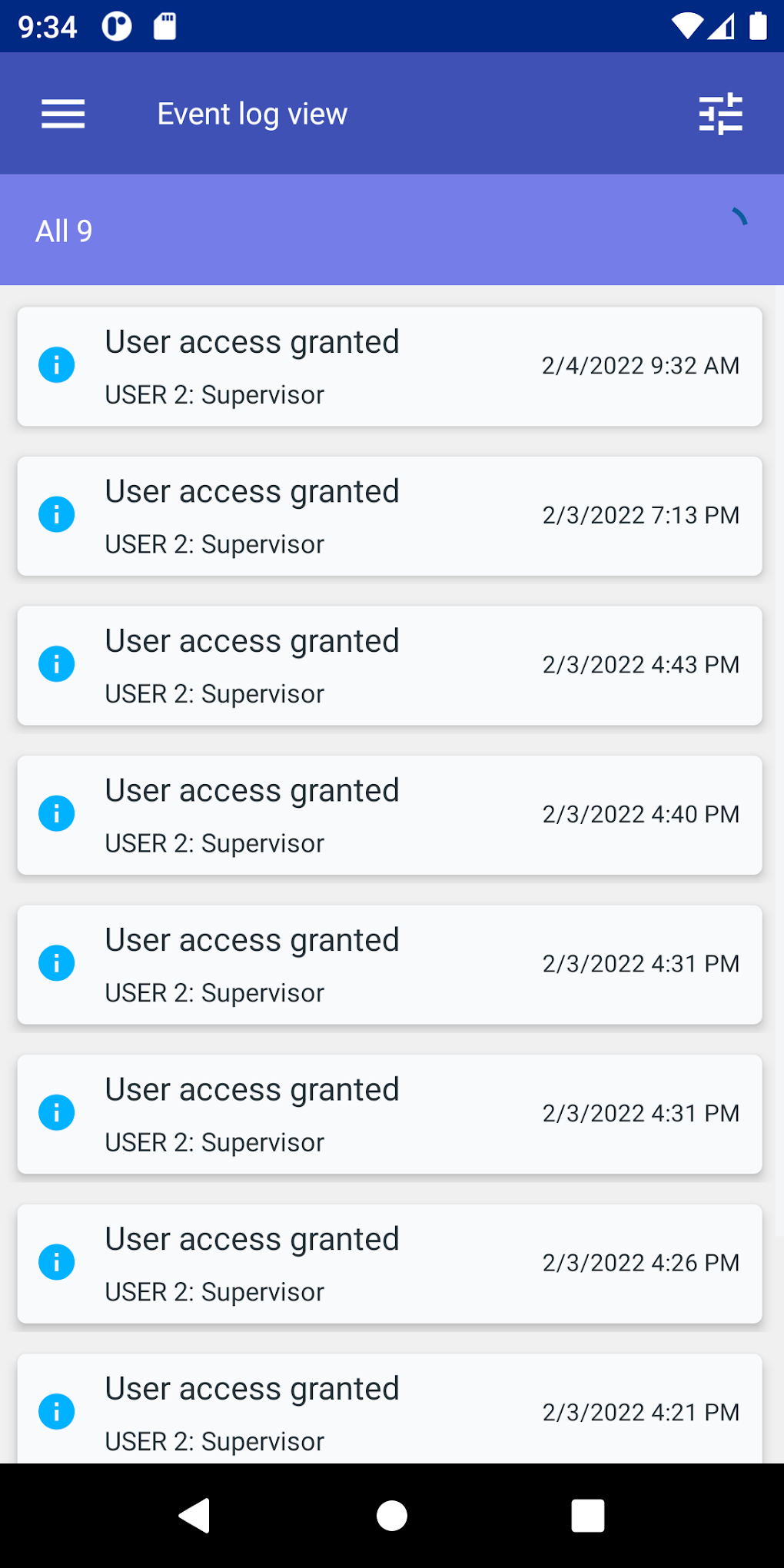Open the 2/3/2022 4:21 PM event

[390, 1410]
